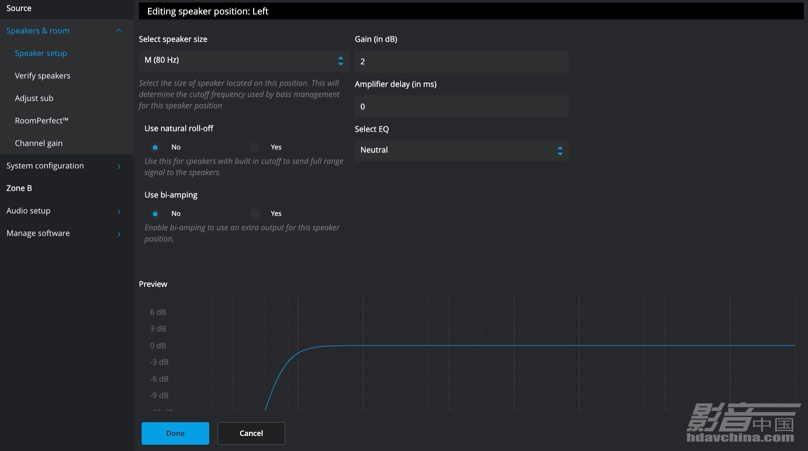Screen dimensions: 808x451
Task: Open the Neutral EQ dropdown
Action: pos(461,151)
